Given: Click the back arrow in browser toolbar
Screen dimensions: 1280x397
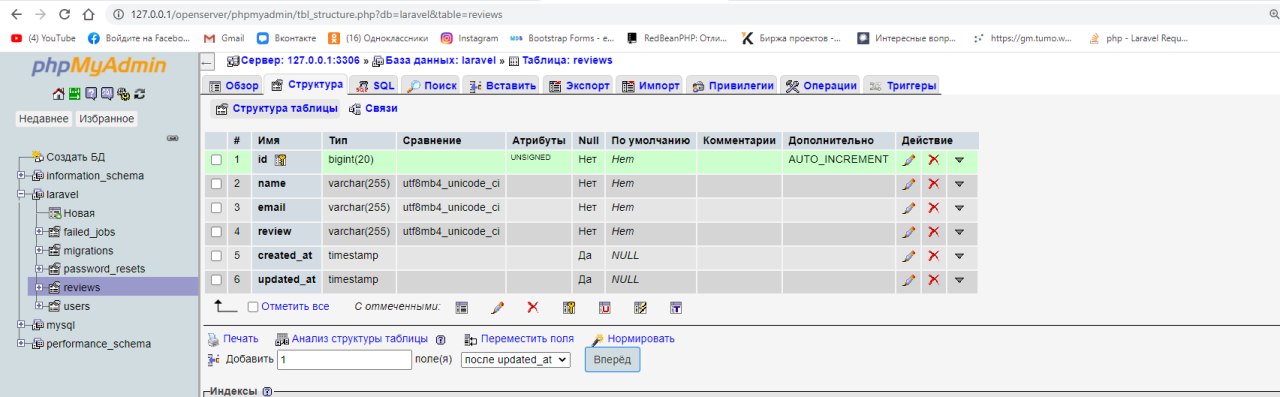Looking at the screenshot, I should point(15,15).
